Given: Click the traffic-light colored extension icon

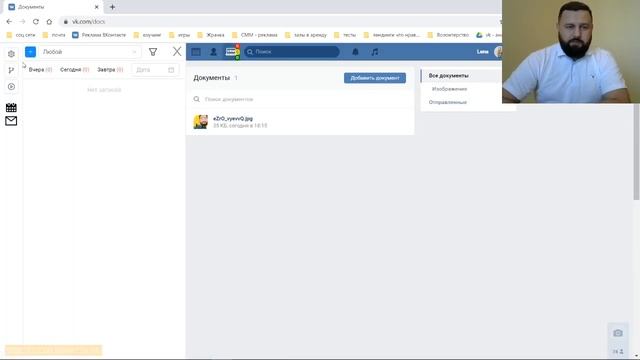Looking at the screenshot, I should click(x=232, y=52).
